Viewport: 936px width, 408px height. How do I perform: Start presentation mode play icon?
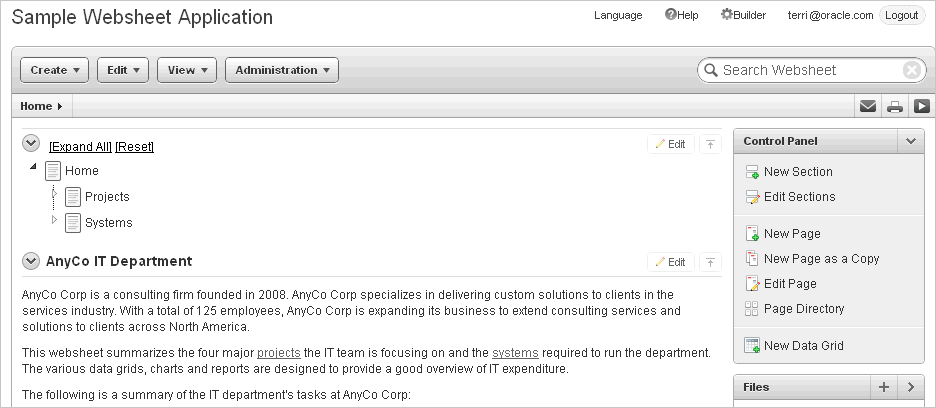[922, 106]
